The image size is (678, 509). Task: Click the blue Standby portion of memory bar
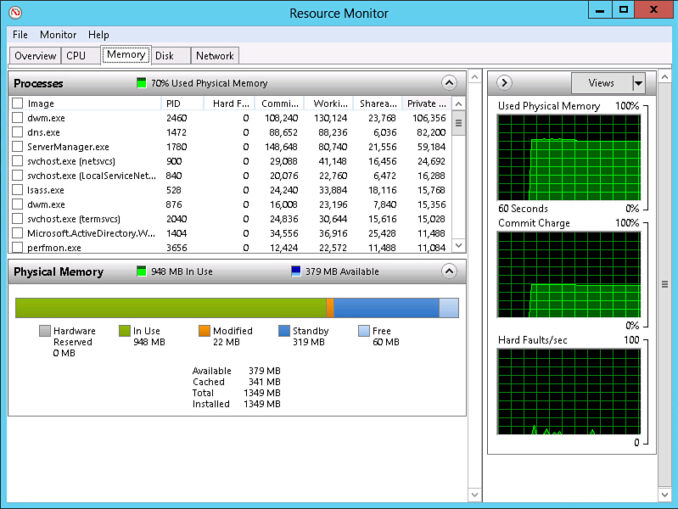point(386,308)
